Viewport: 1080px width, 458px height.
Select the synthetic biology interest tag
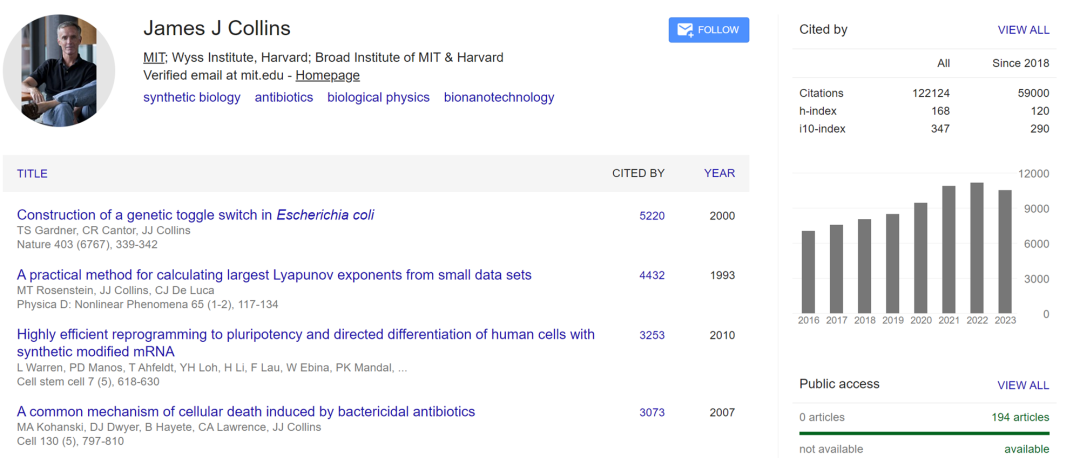coord(192,97)
